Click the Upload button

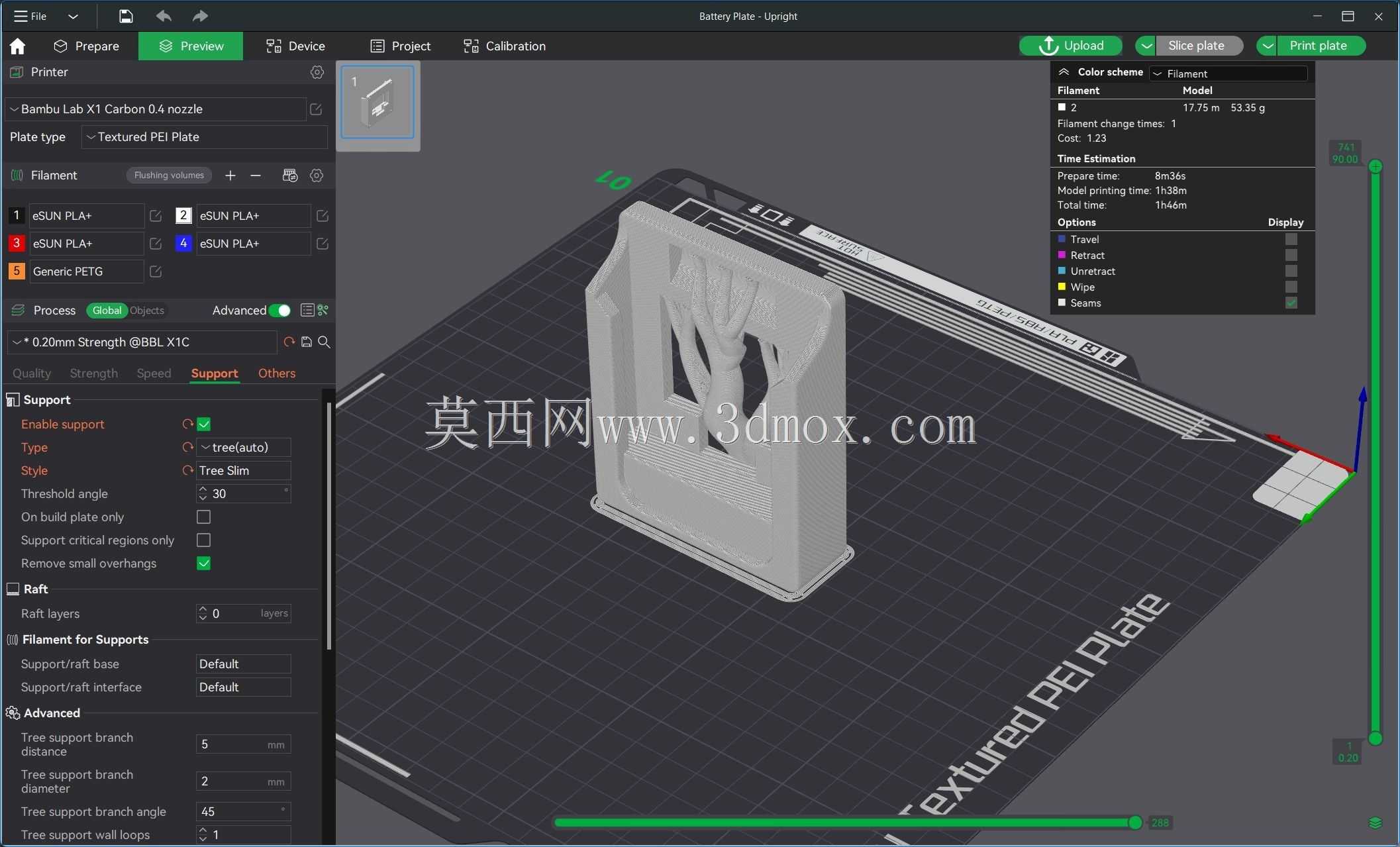(1071, 46)
